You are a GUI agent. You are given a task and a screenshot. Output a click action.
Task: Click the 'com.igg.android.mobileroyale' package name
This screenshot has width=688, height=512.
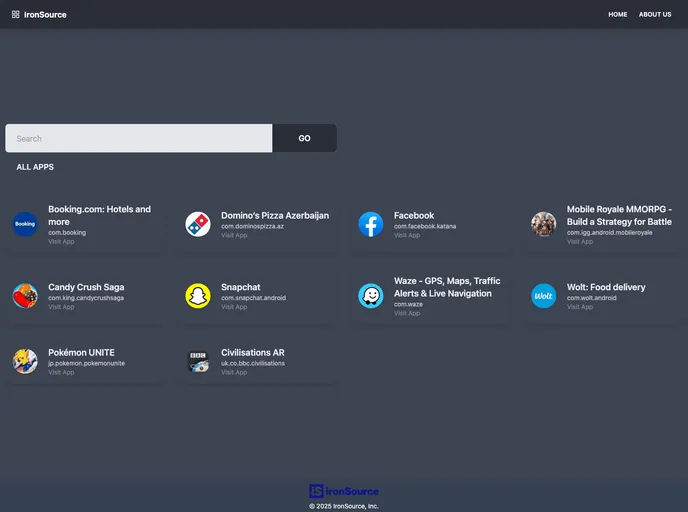click(609, 233)
